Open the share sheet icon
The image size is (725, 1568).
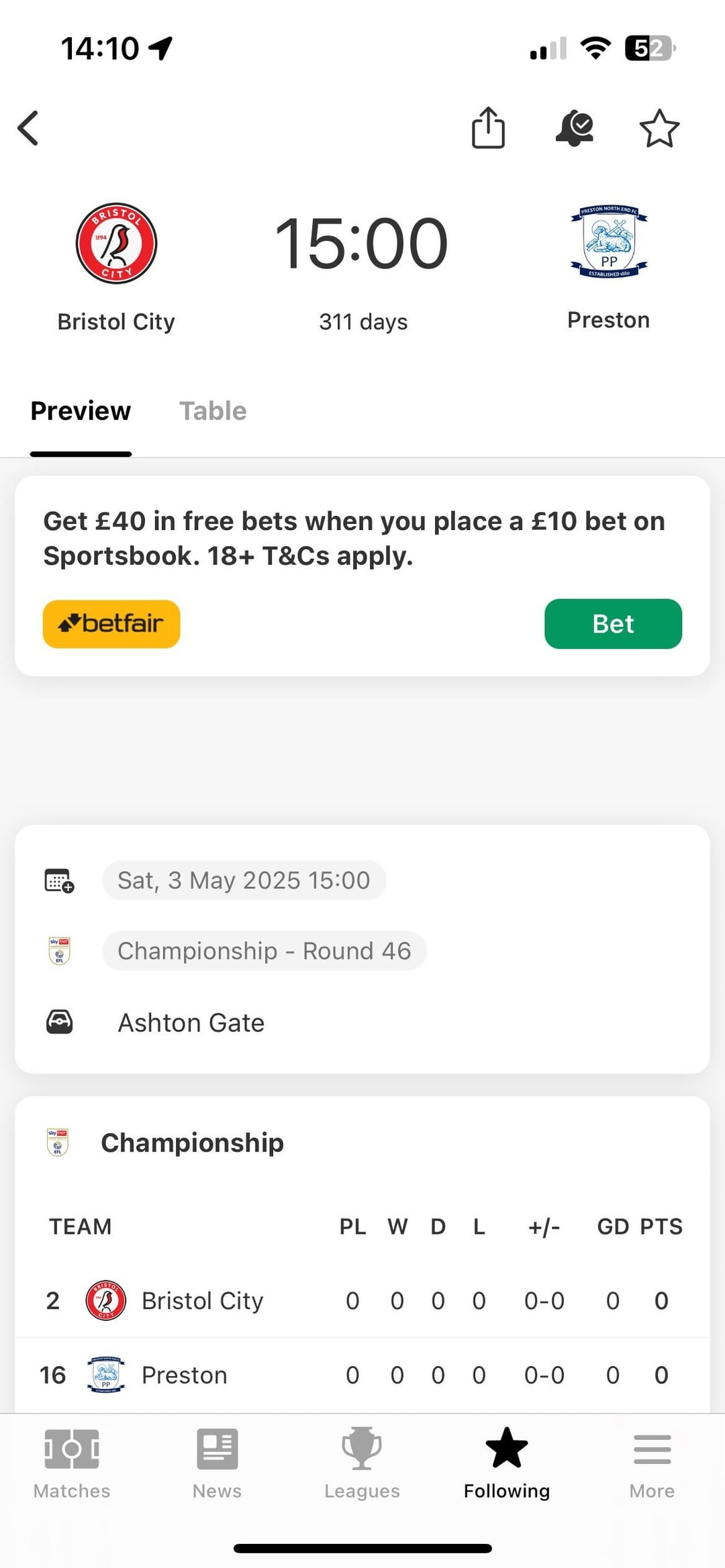tap(488, 127)
